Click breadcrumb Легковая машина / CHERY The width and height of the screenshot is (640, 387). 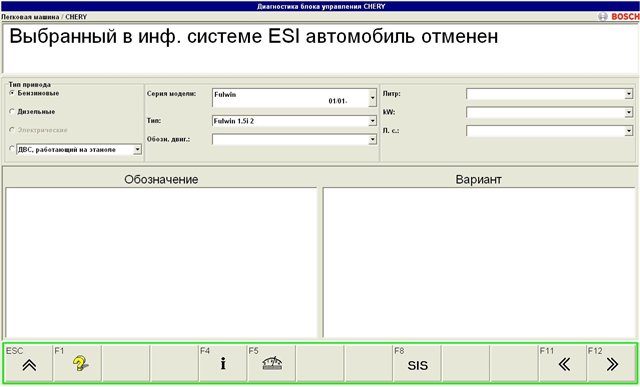44,17
